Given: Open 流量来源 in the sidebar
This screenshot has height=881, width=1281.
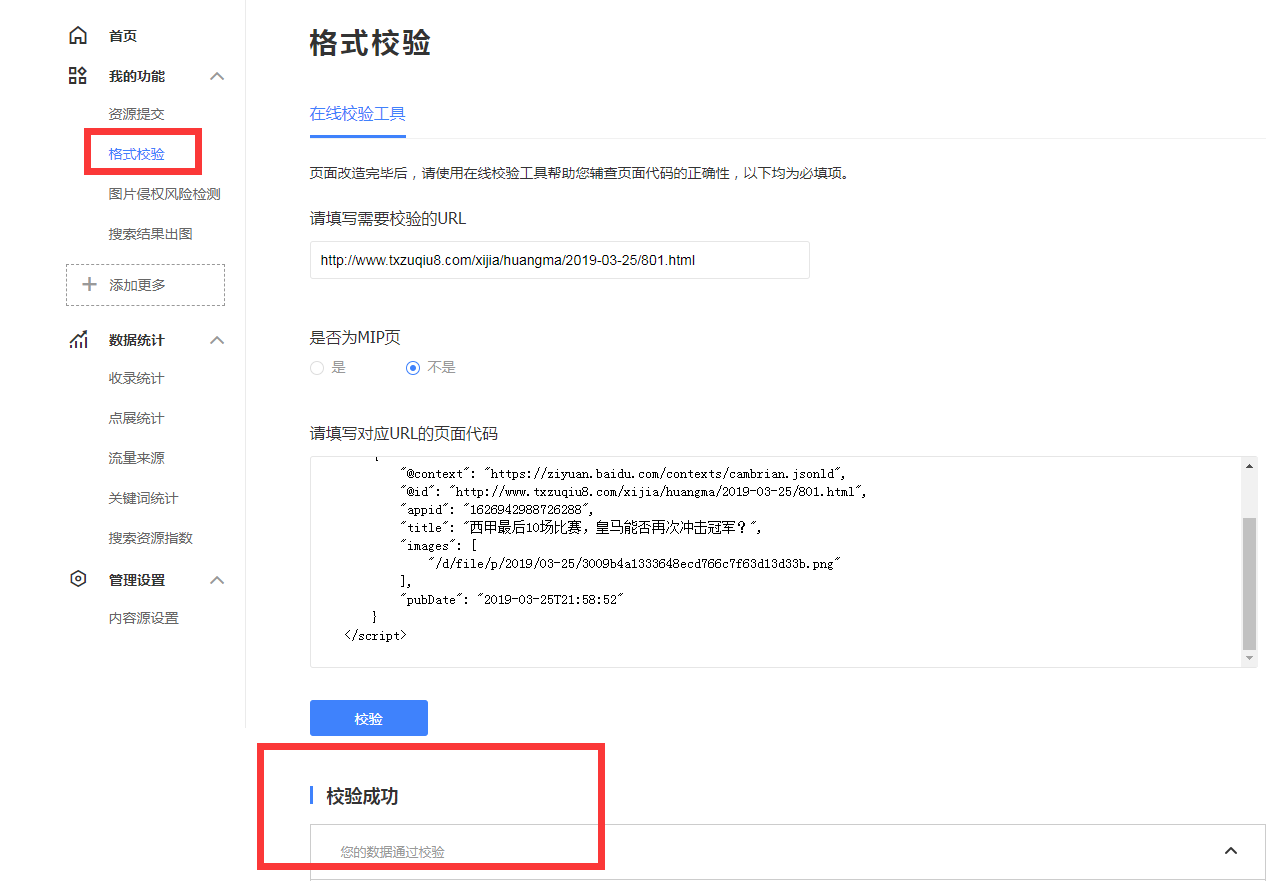Looking at the screenshot, I should 136,458.
